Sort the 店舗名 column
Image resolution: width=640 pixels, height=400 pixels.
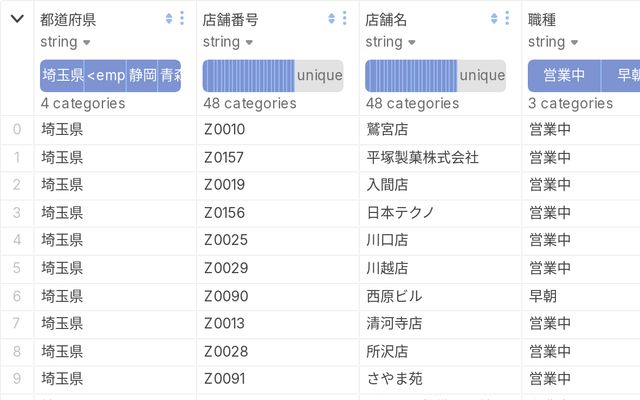click(494, 19)
